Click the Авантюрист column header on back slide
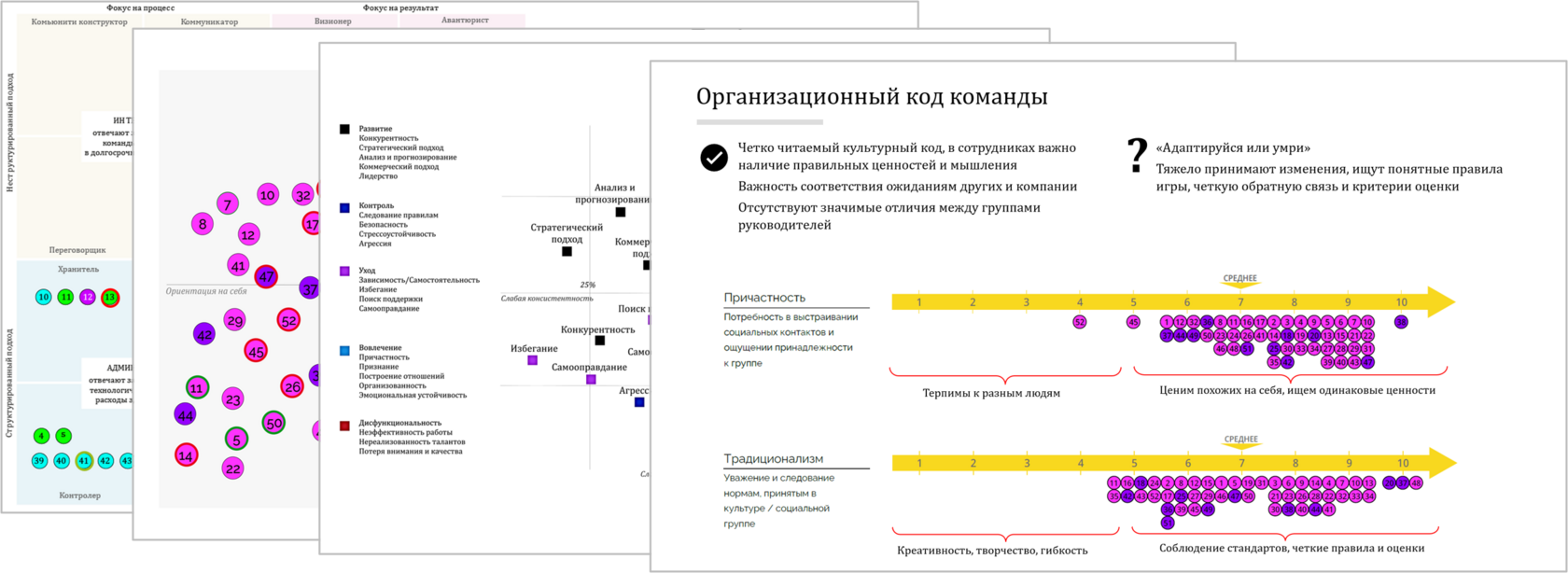Viewport: 1568px width, 573px height. click(x=465, y=20)
